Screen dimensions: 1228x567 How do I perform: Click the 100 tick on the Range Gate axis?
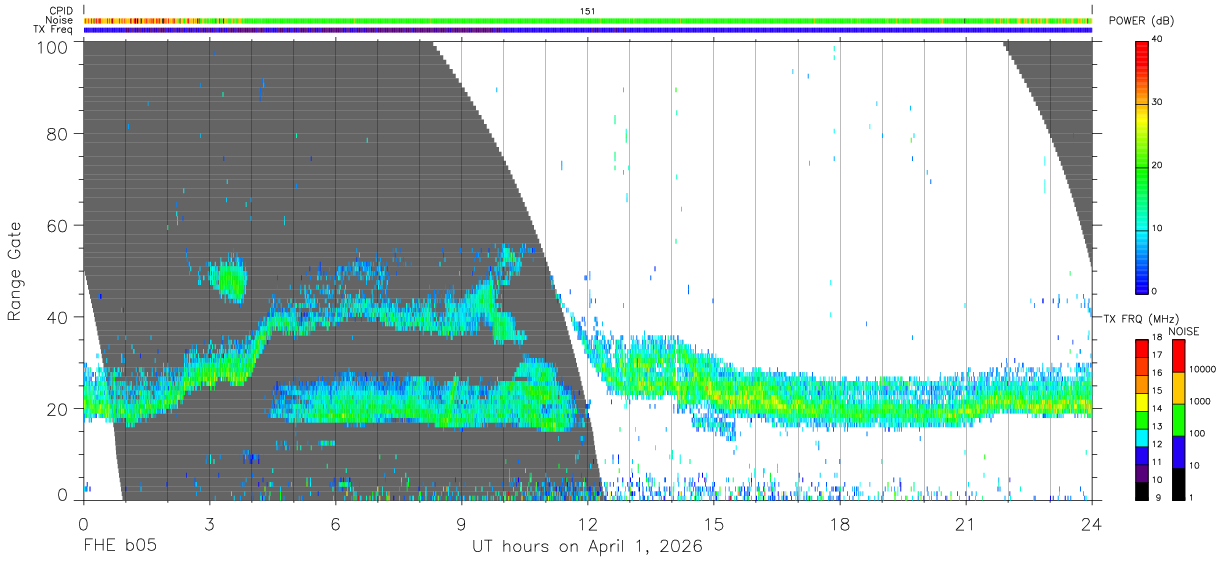click(x=51, y=46)
